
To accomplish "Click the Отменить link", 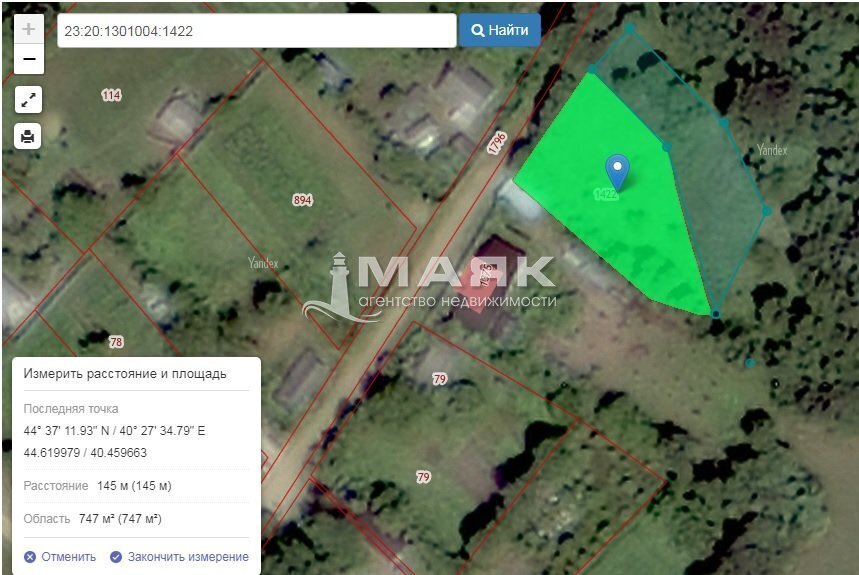I will (x=68, y=557).
